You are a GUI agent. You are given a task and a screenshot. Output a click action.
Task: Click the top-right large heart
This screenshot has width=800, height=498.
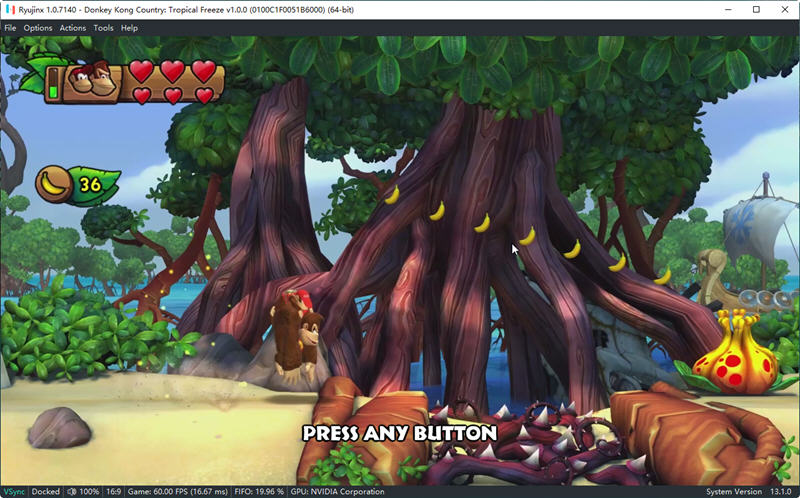click(204, 70)
